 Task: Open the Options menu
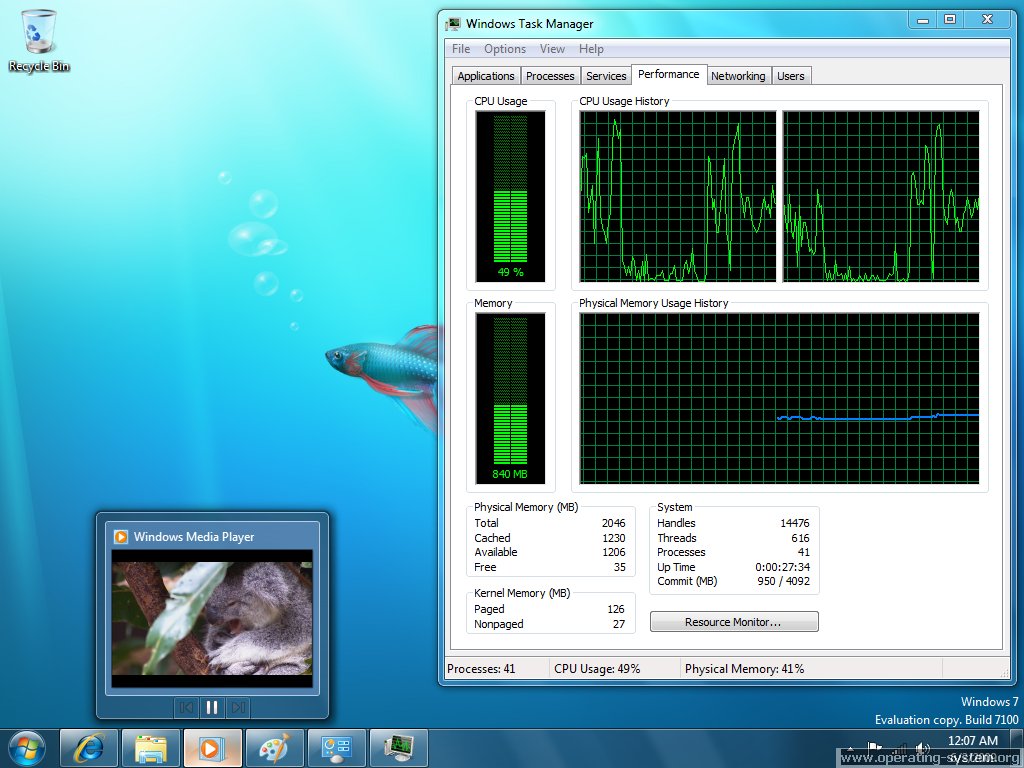(x=505, y=49)
